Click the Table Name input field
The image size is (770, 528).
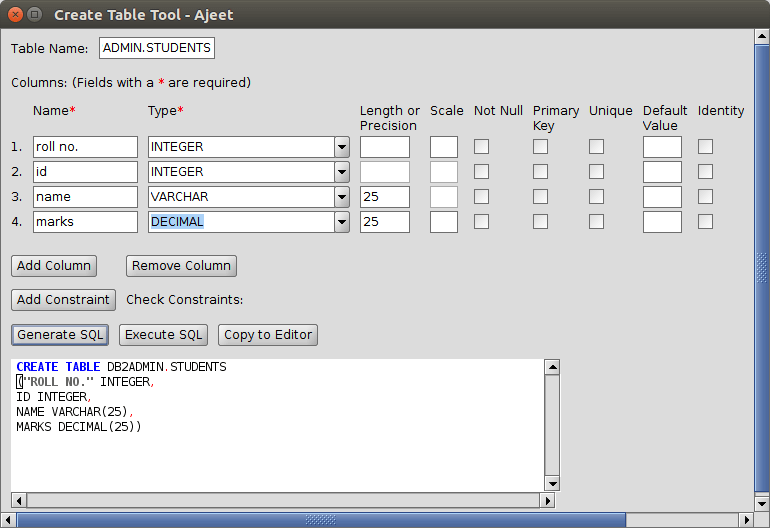[x=157, y=48]
